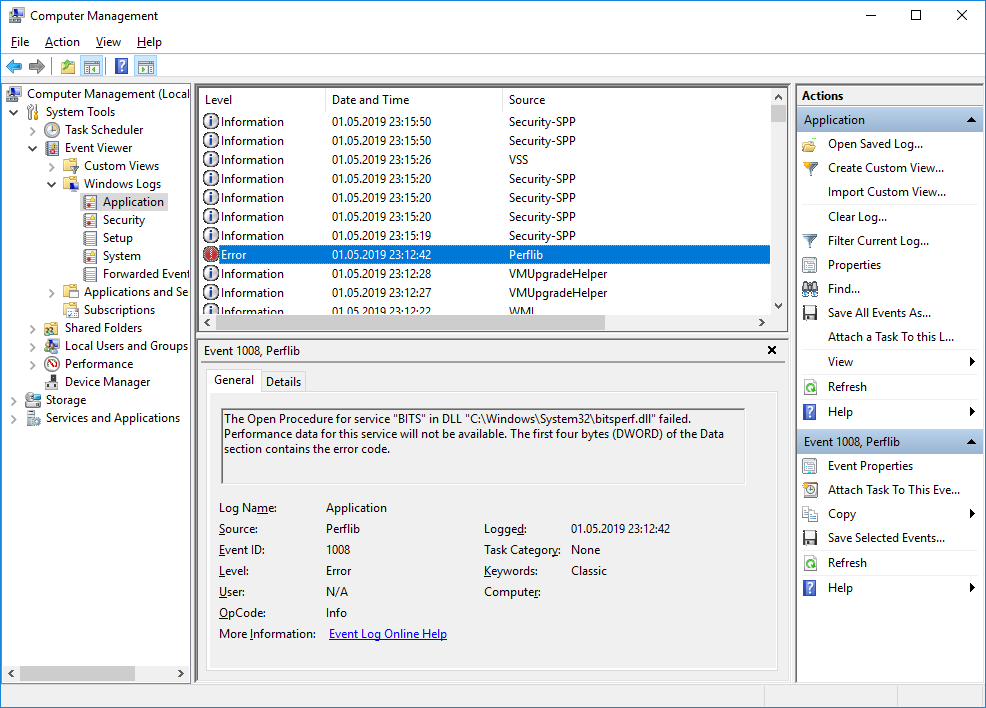Click the Create Custom View funnel icon
The height and width of the screenshot is (708, 986).
(811, 169)
